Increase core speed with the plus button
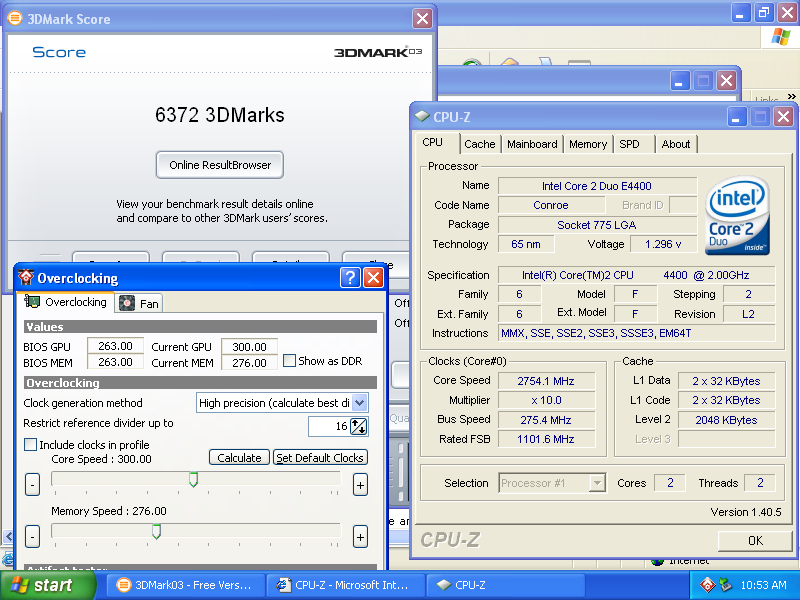800x600 pixels. tap(360, 485)
